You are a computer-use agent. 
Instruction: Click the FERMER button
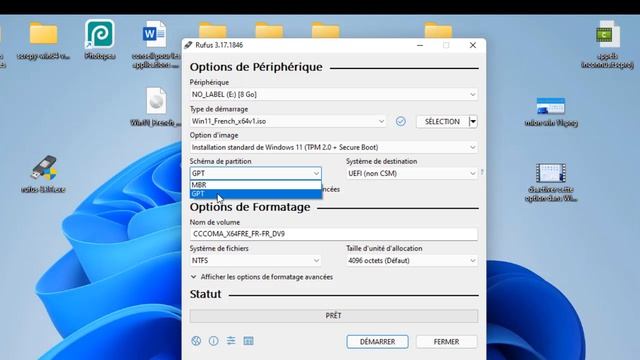point(447,342)
